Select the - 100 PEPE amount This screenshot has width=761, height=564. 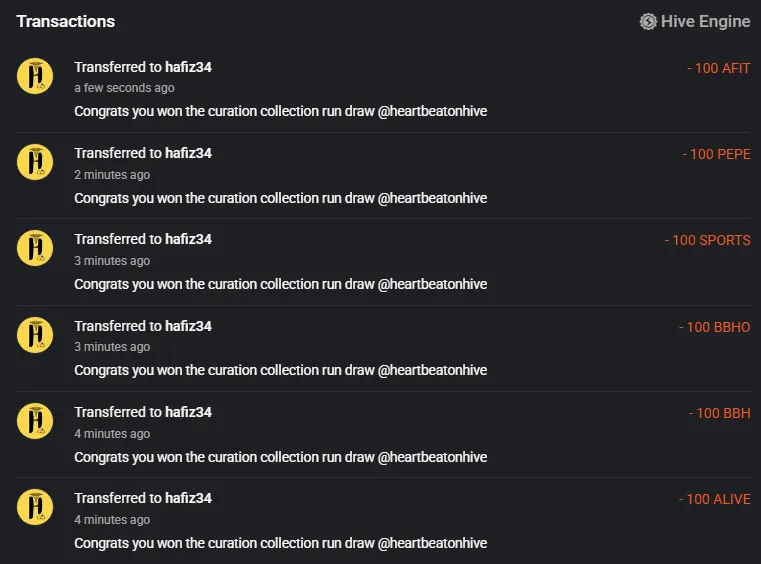pyautogui.click(x=716, y=154)
